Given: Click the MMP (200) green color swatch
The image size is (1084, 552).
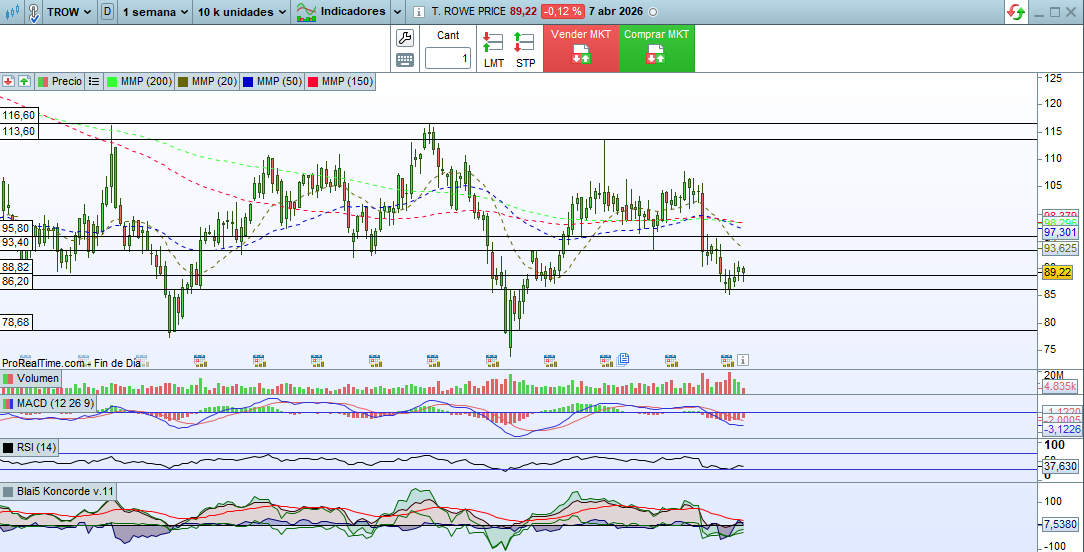Looking at the screenshot, I should pos(112,82).
